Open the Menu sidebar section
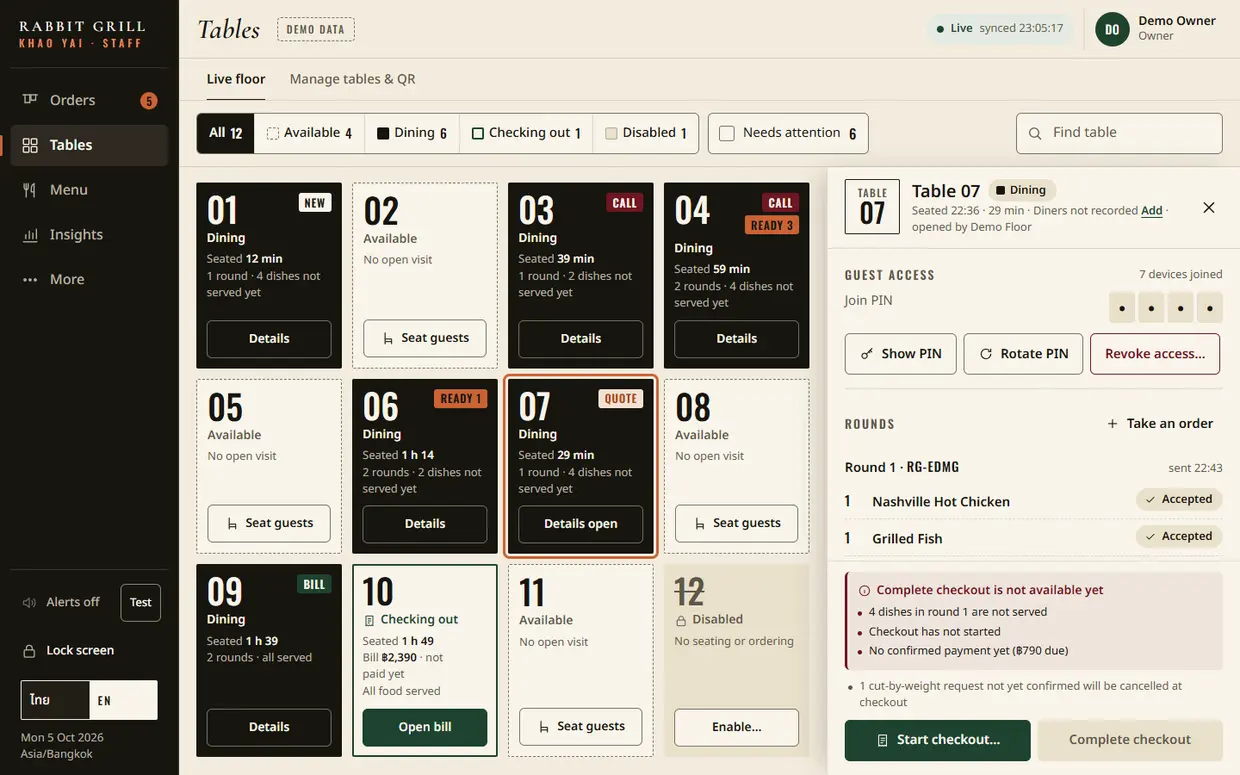 coord(89,190)
